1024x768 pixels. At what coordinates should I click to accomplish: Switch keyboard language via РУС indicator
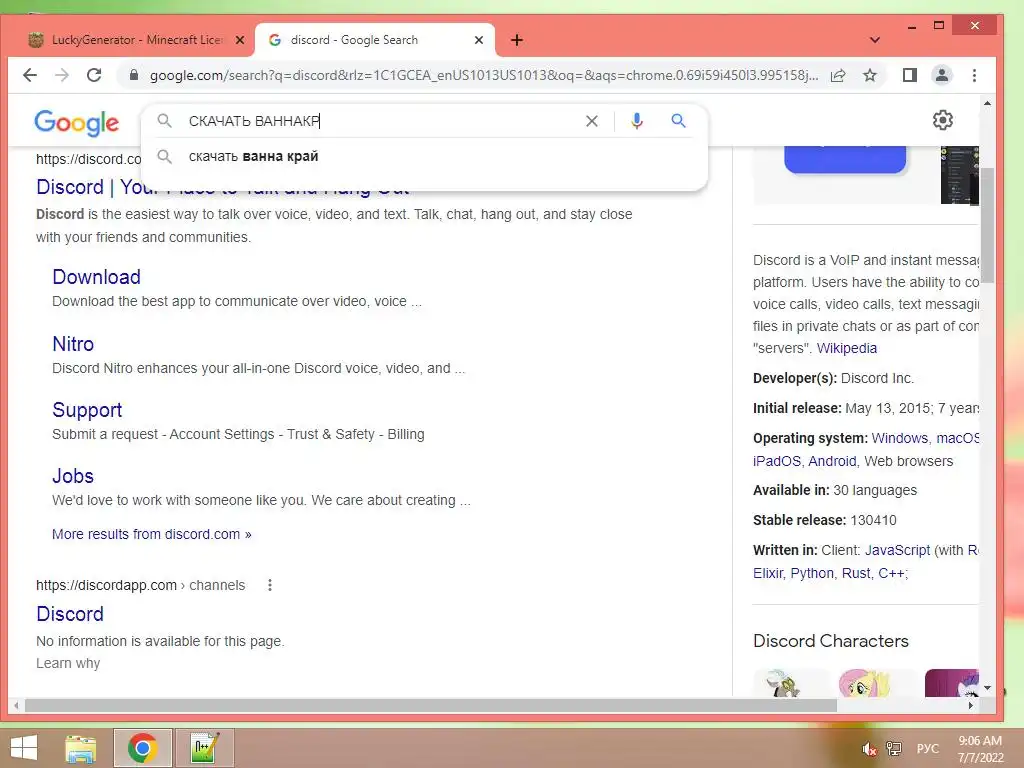pos(927,749)
